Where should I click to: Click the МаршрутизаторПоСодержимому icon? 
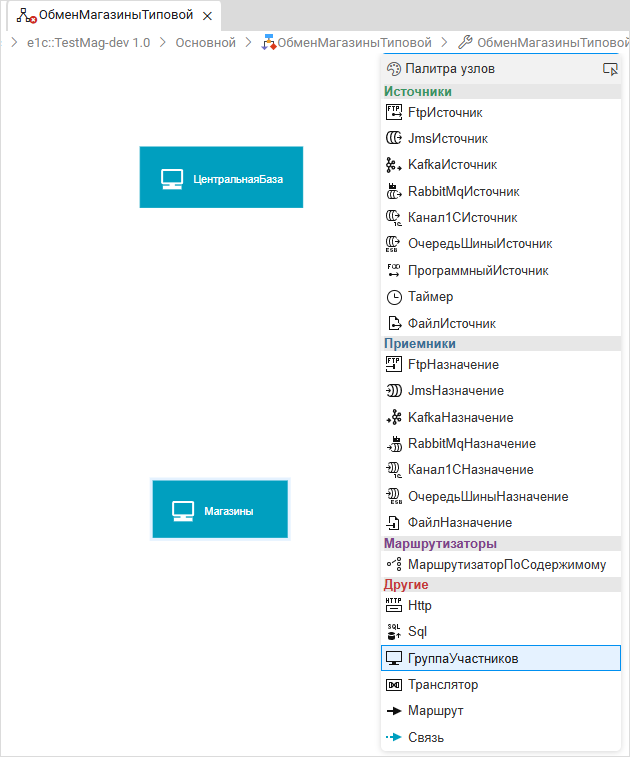[x=393, y=564]
